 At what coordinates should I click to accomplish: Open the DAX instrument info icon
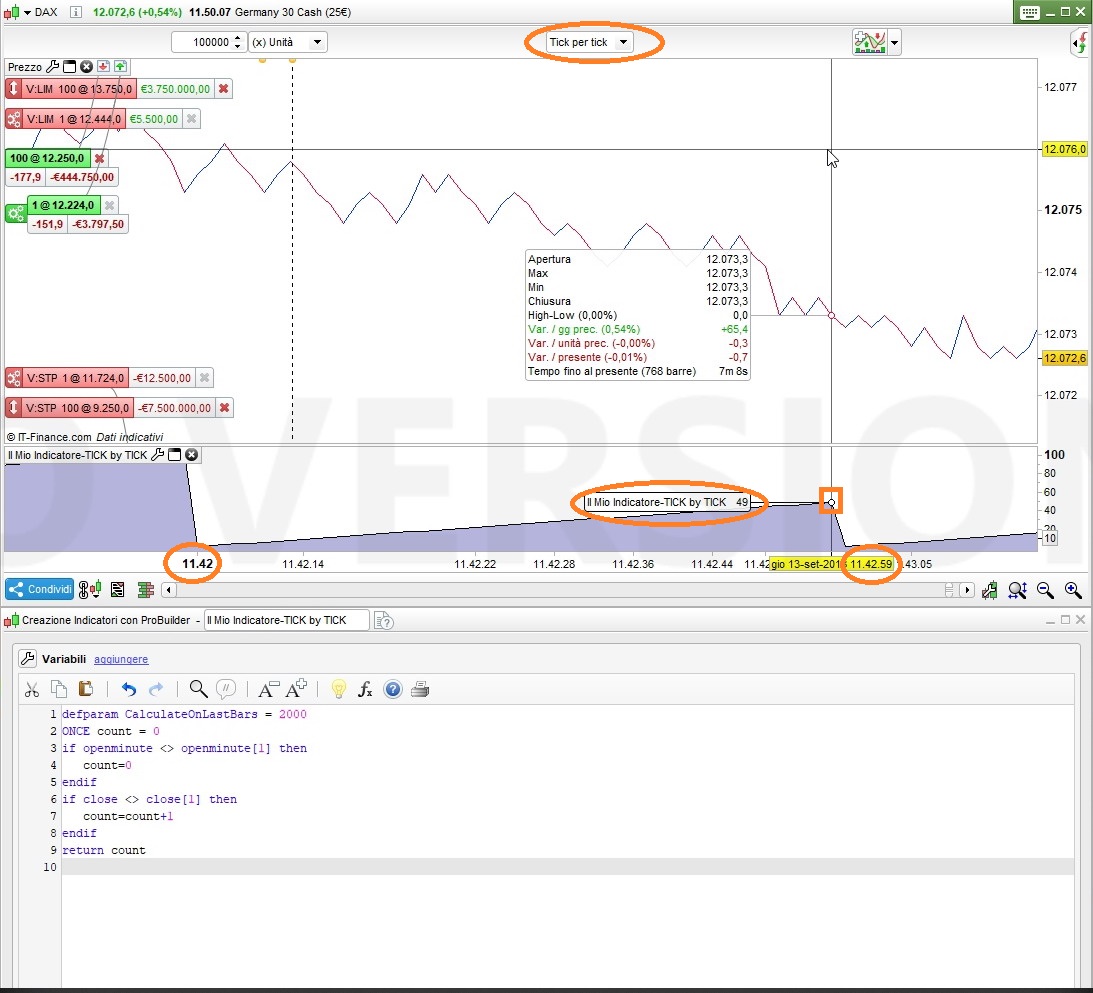76,12
